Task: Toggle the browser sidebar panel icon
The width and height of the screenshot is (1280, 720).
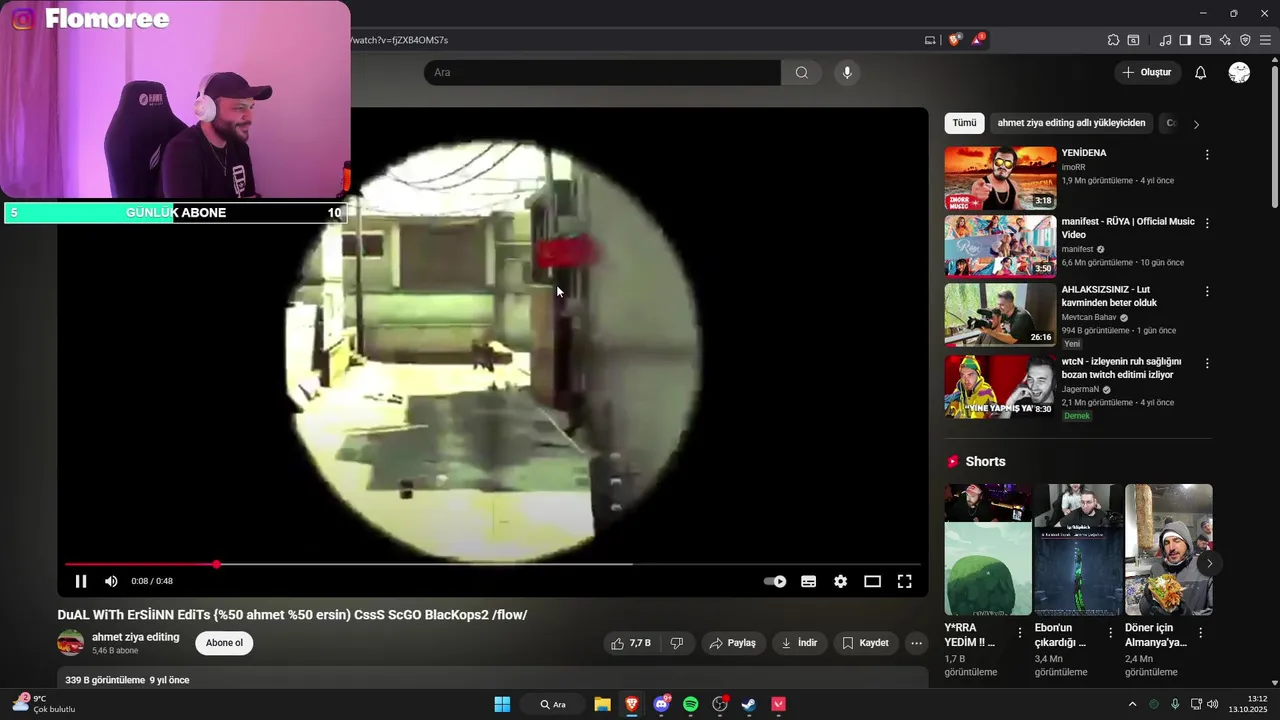Action: pyautogui.click(x=1185, y=40)
